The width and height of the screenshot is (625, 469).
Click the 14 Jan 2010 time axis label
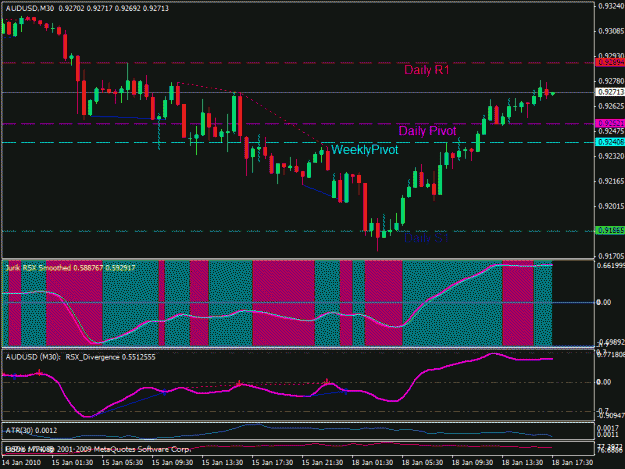[x=22, y=463]
